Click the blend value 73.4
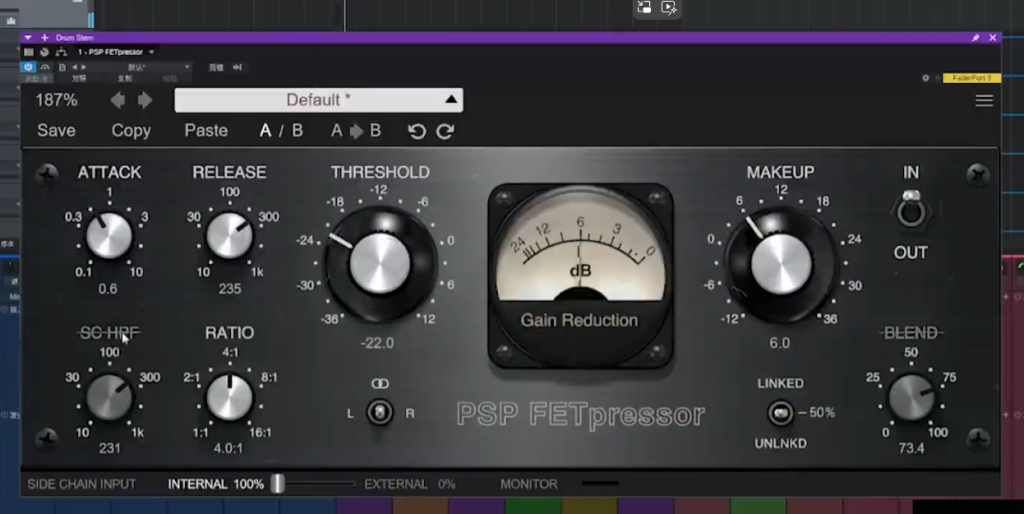 point(911,449)
